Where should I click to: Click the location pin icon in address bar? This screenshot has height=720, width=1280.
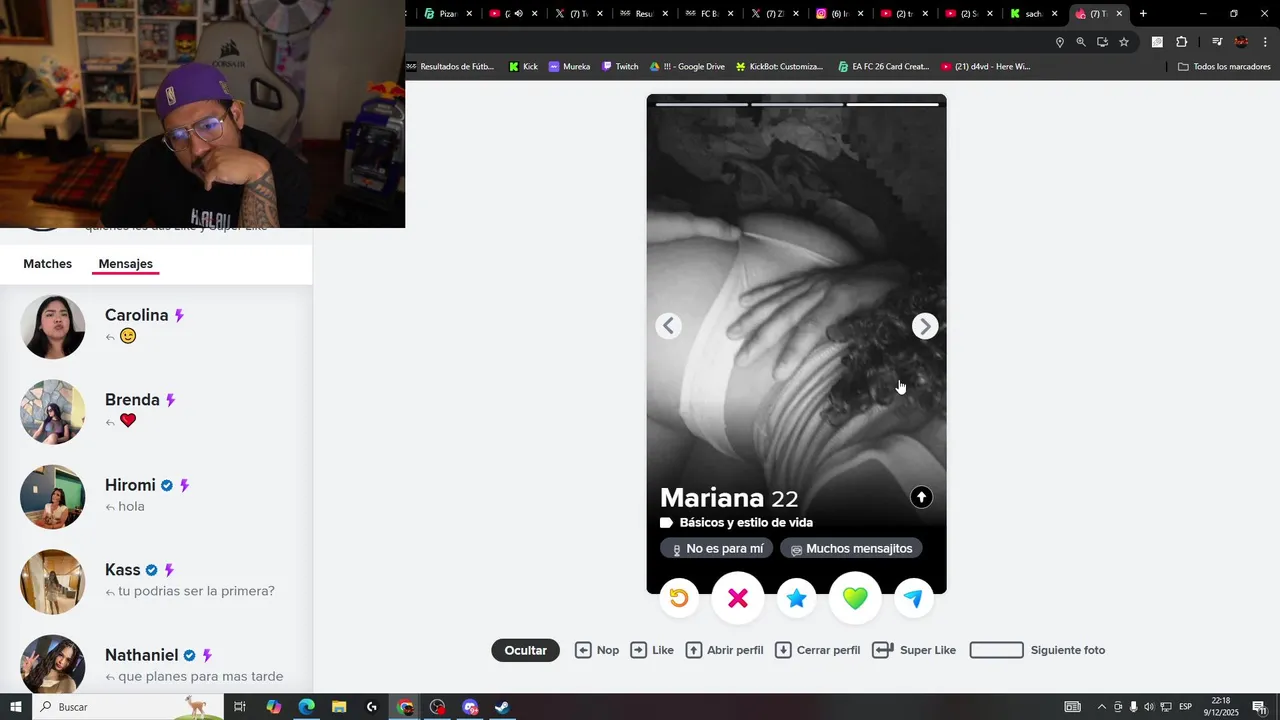point(1060,42)
